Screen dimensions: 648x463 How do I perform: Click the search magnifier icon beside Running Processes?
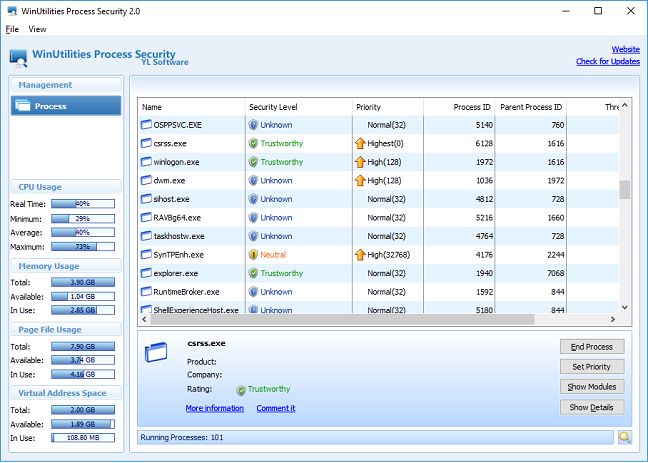click(624, 437)
